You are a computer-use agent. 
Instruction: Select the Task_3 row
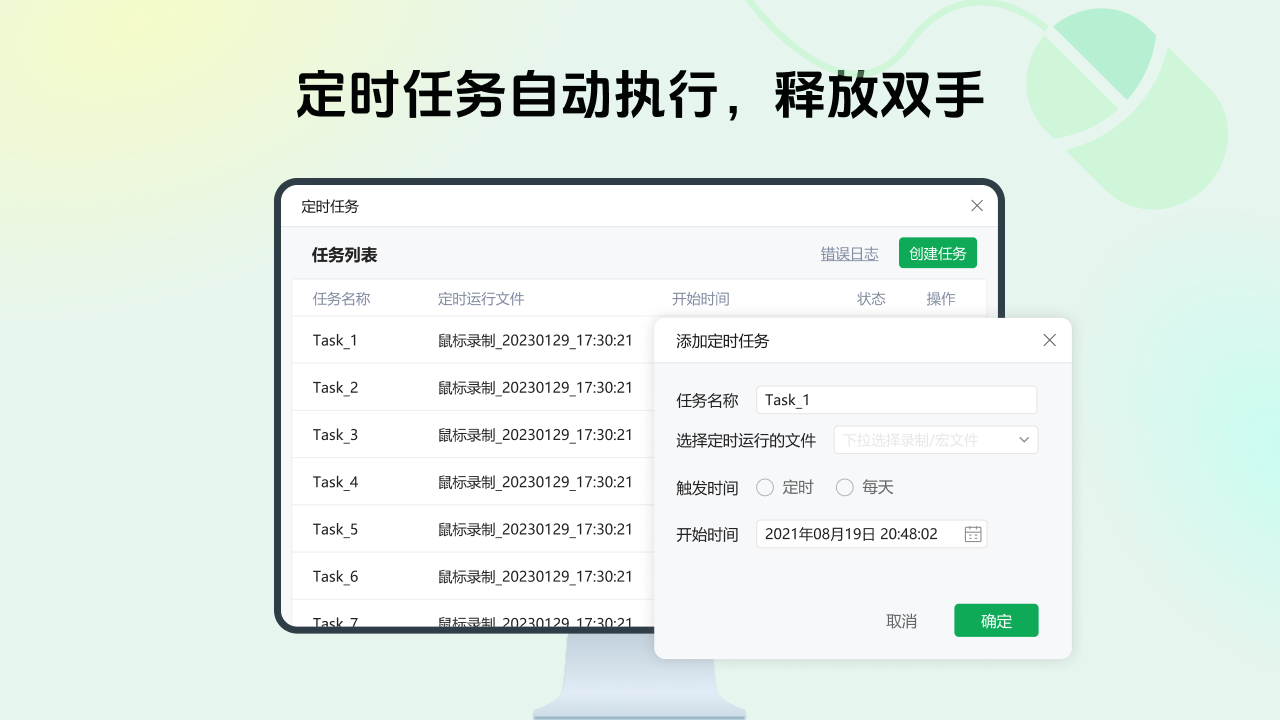(335, 434)
